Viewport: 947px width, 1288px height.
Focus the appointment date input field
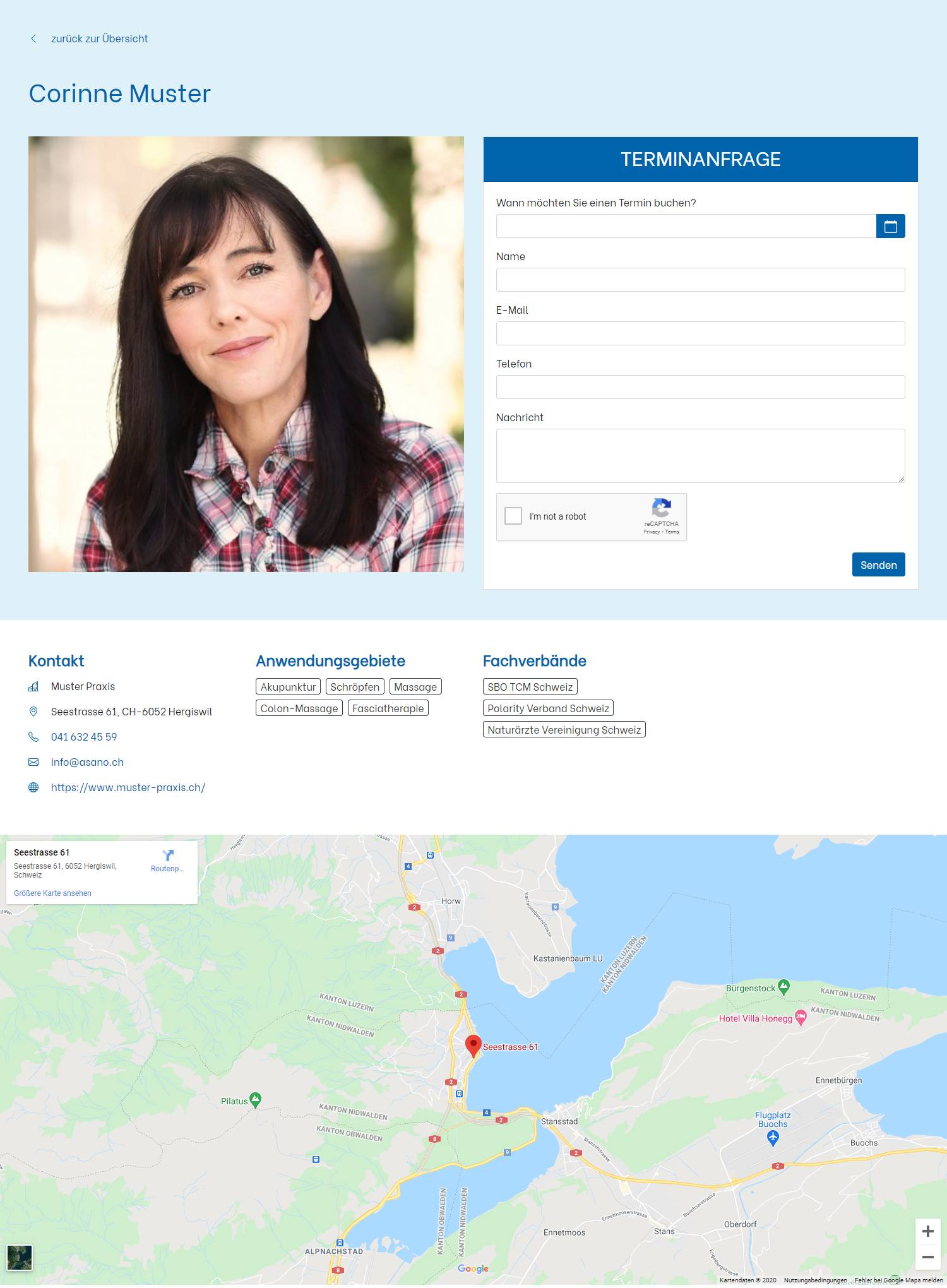[686, 226]
